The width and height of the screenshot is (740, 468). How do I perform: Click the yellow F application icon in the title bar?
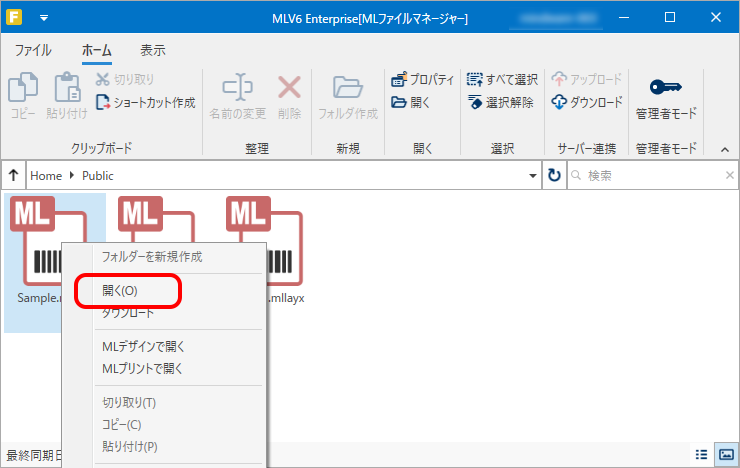14,17
